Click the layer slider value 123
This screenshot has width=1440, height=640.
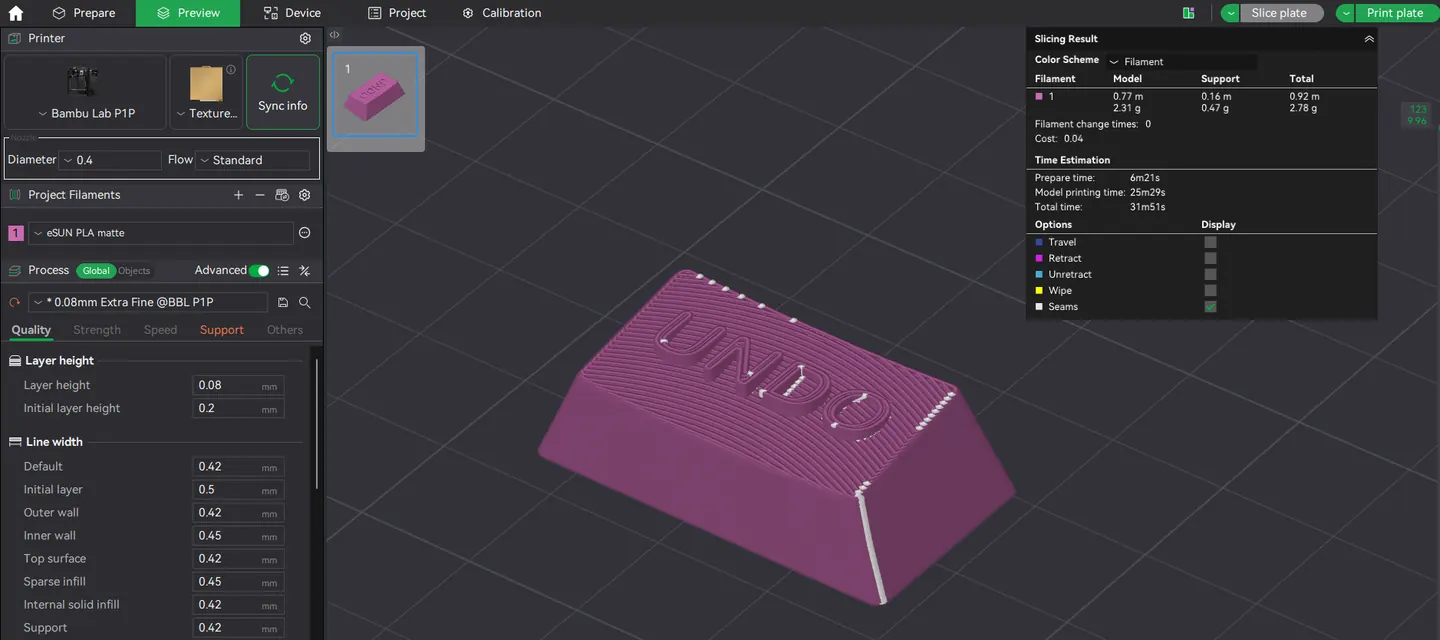(x=1417, y=109)
